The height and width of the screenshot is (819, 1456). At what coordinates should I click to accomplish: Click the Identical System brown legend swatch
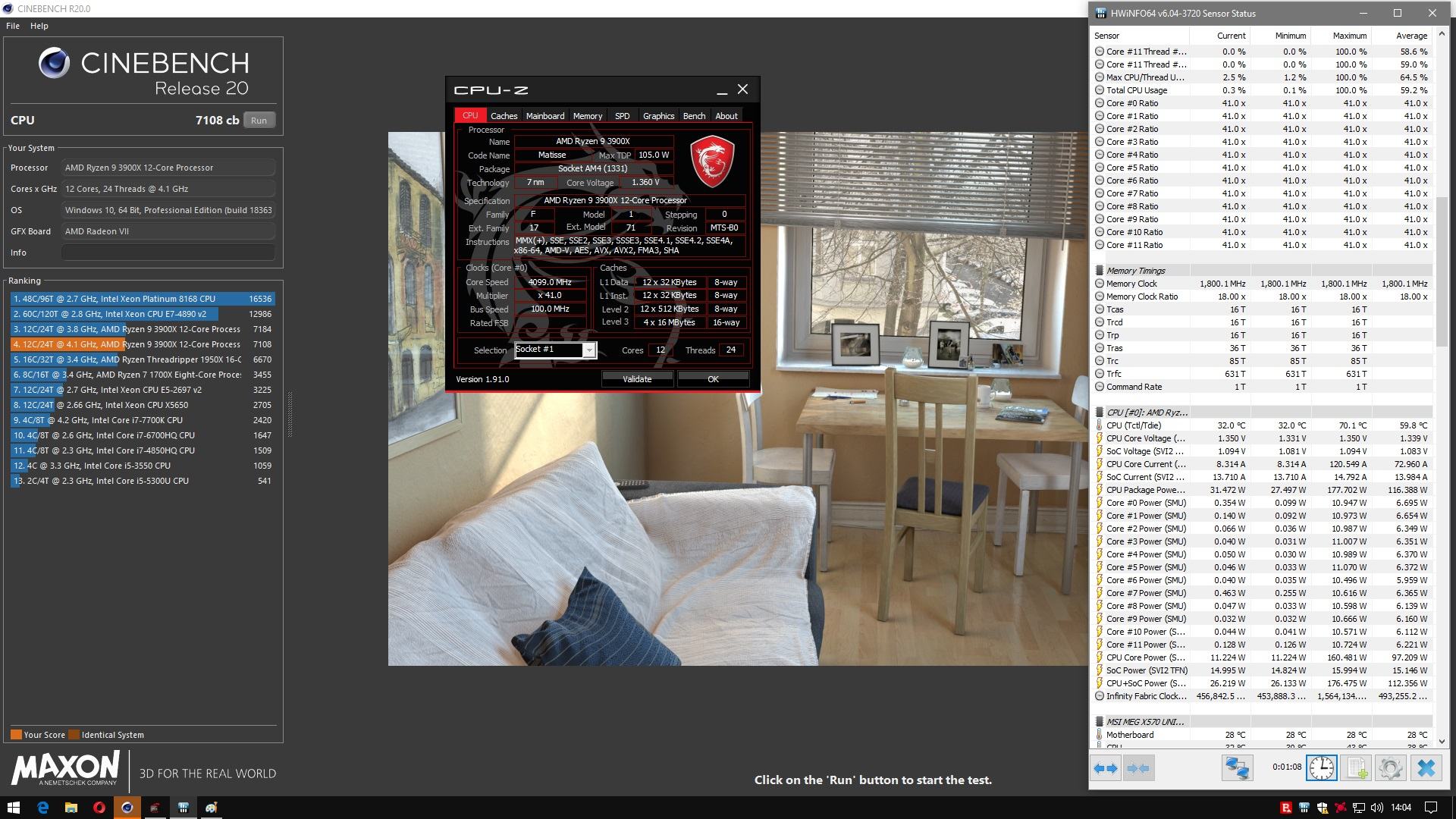(x=74, y=735)
